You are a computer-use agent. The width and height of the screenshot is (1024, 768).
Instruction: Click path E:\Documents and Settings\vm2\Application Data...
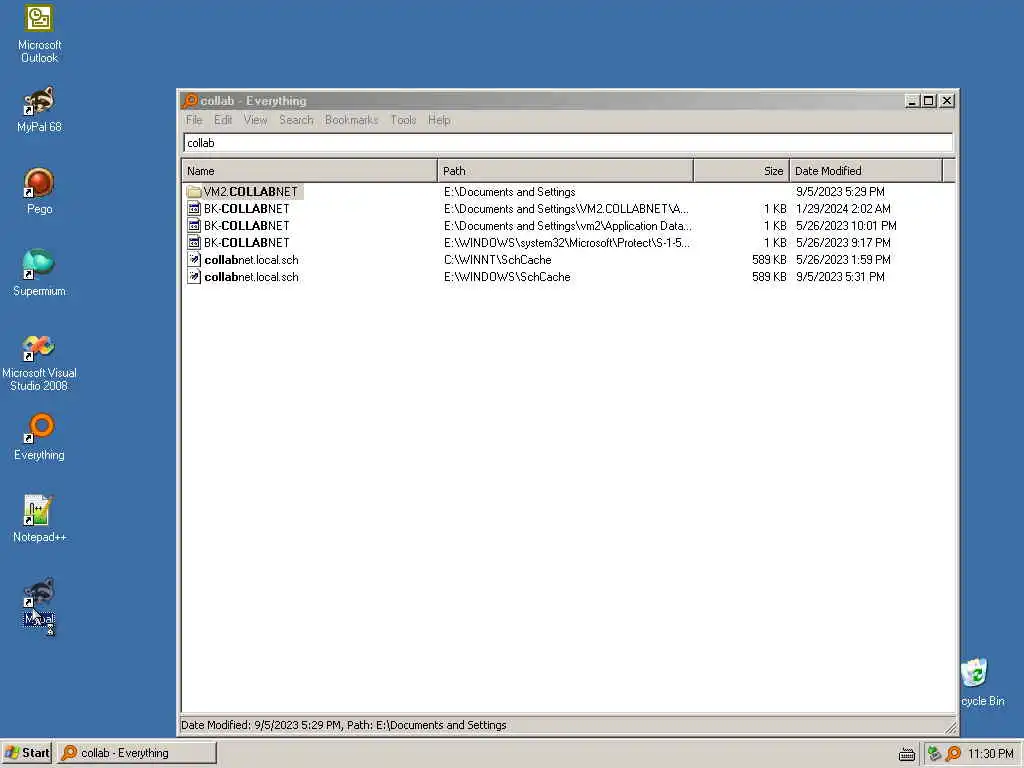568,225
